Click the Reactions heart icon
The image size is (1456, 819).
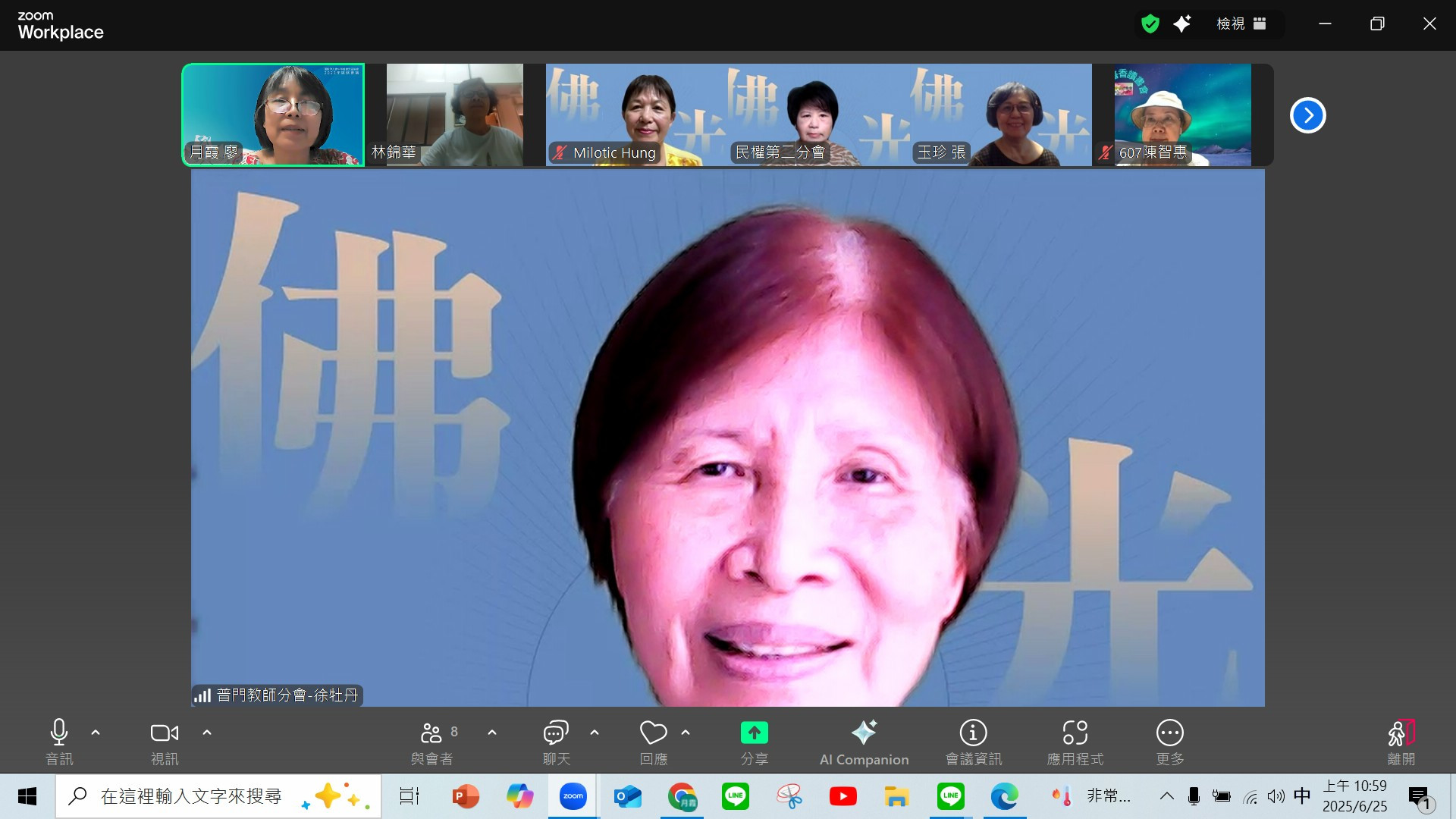tap(653, 733)
